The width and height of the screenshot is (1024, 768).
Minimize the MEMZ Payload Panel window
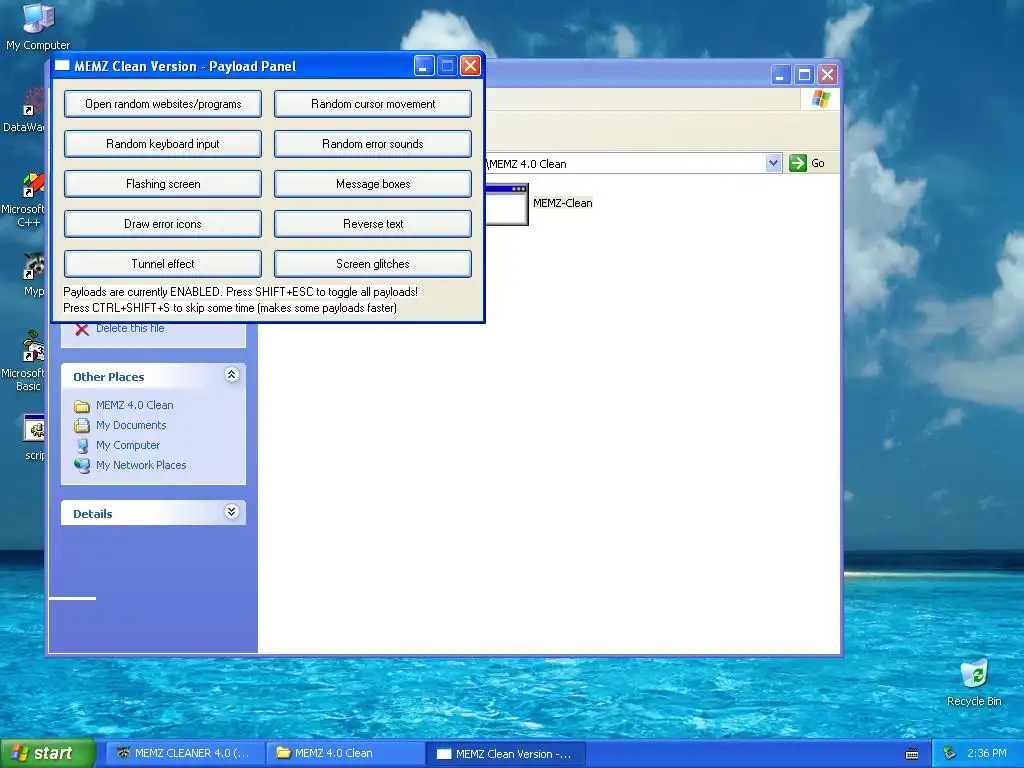point(424,65)
